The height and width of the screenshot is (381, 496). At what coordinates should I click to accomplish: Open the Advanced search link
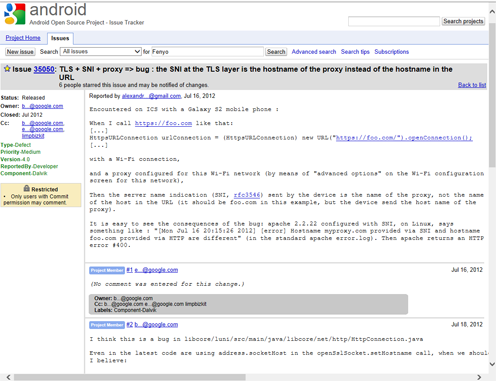click(x=314, y=52)
